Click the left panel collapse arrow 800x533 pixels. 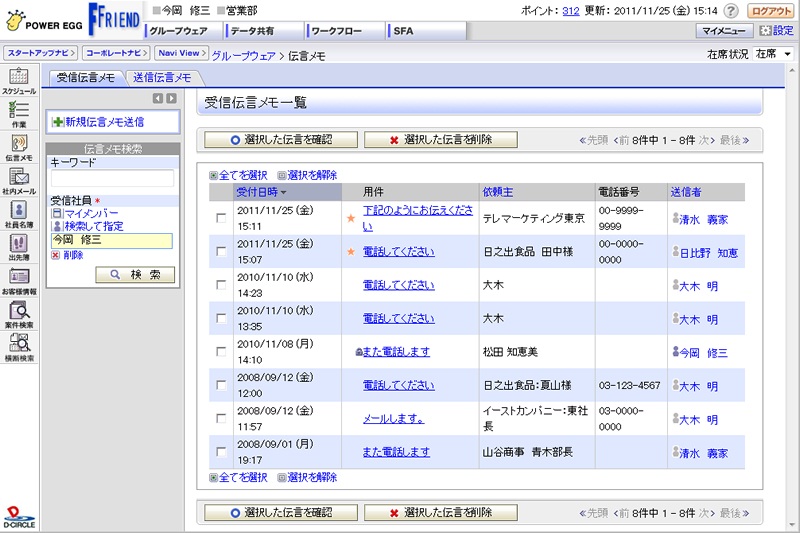tap(158, 98)
